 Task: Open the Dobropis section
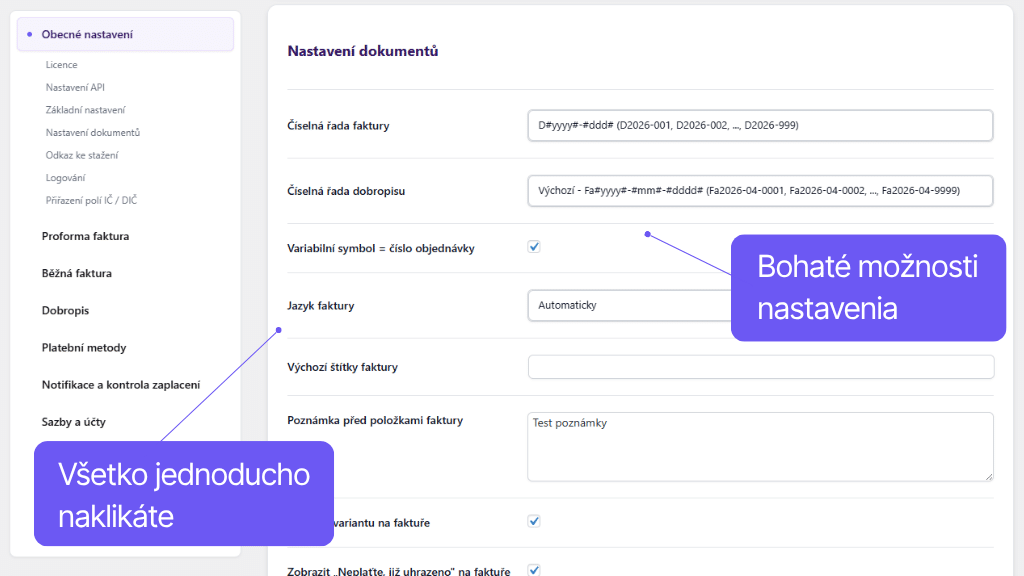click(65, 311)
